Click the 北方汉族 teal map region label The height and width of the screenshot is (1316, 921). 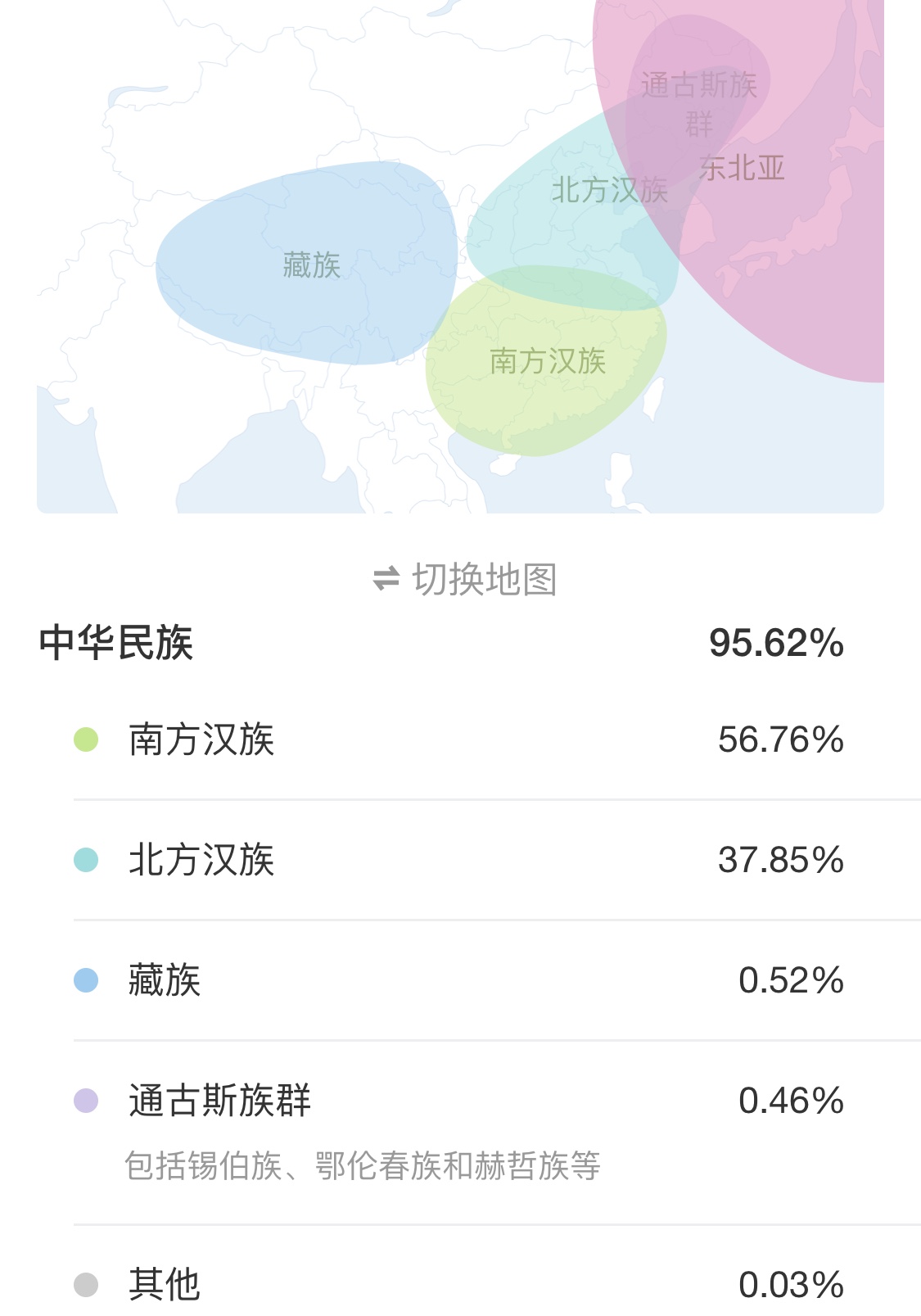click(x=610, y=190)
